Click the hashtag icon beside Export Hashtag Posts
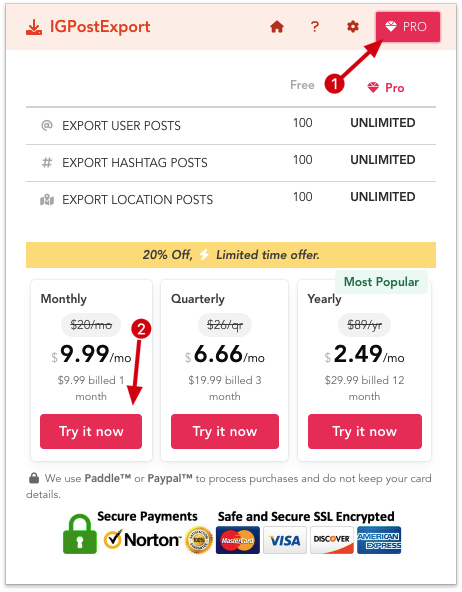The width and height of the screenshot is (462, 592). 46,162
